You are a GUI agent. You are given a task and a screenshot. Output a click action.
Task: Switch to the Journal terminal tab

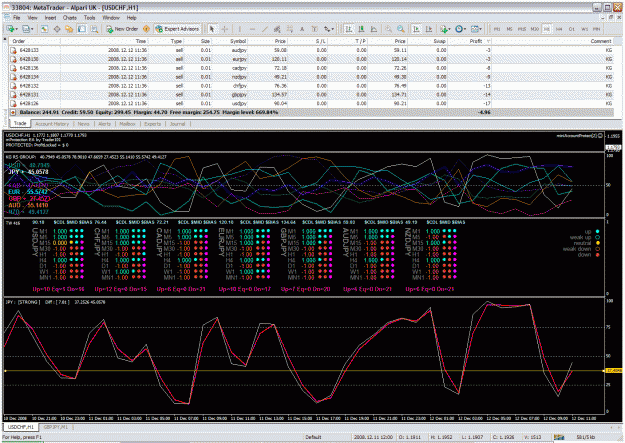point(177,124)
